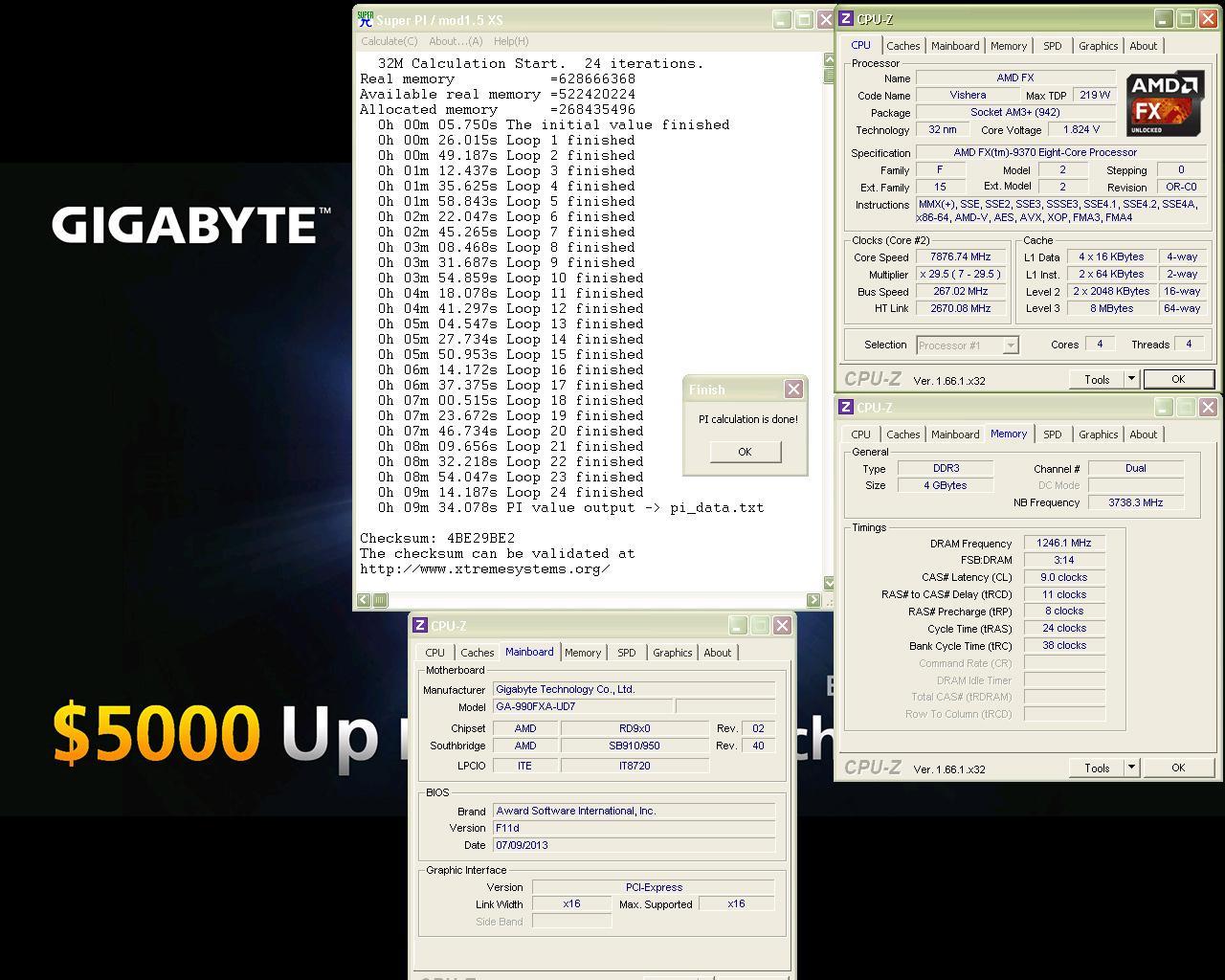Expand the Tools arrow in the CPU-Z timings window
This screenshot has width=1225, height=980.
point(1131,768)
